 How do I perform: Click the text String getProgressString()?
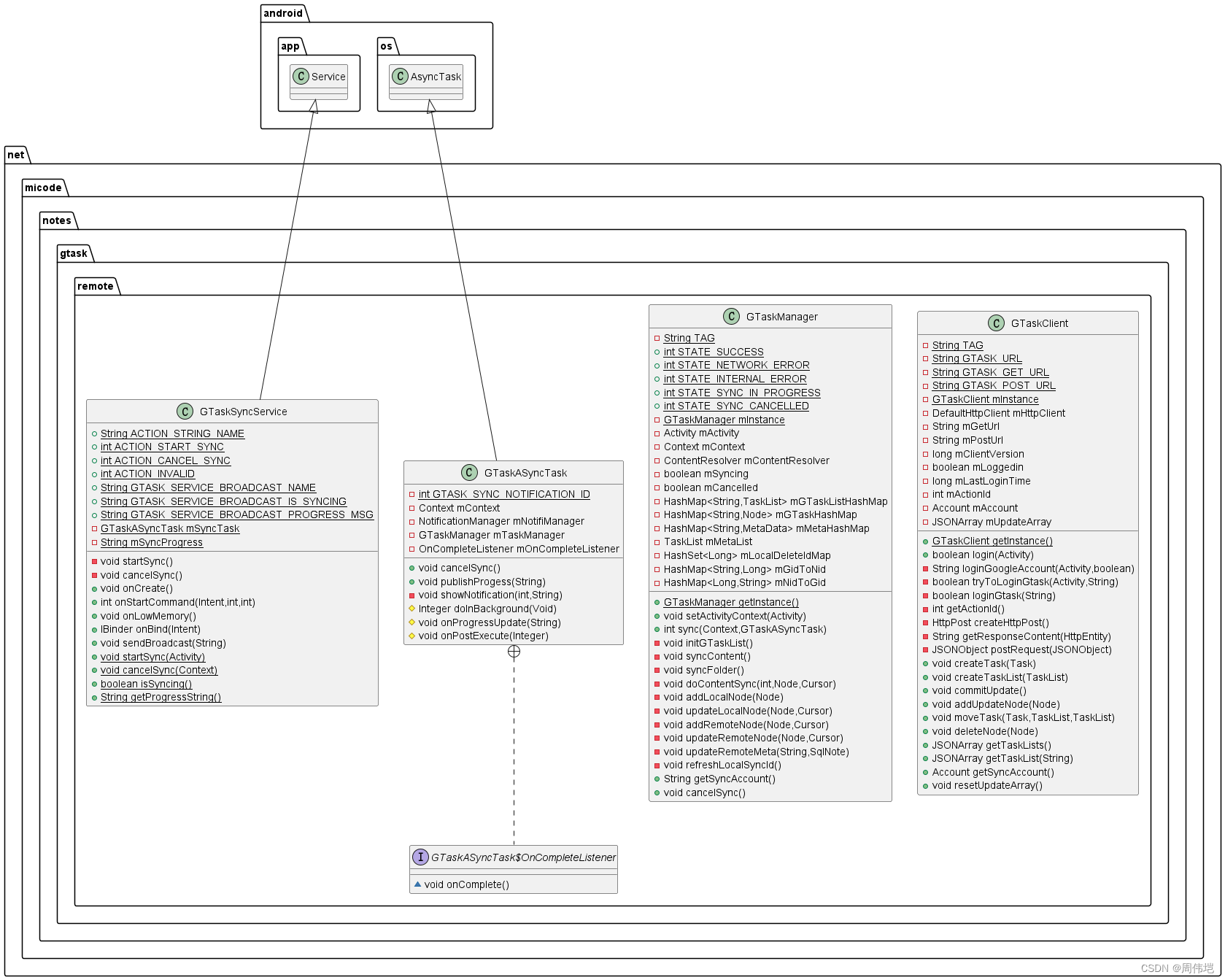tap(161, 697)
